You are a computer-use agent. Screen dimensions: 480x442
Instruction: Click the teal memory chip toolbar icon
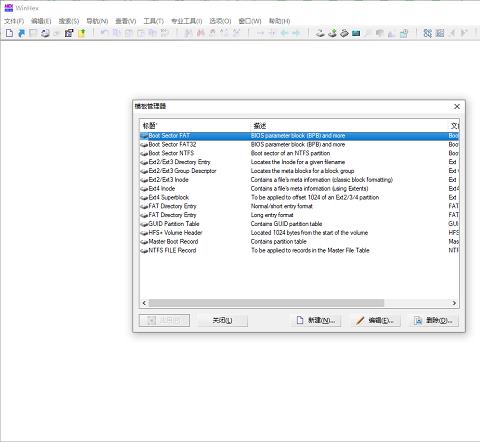(356, 33)
